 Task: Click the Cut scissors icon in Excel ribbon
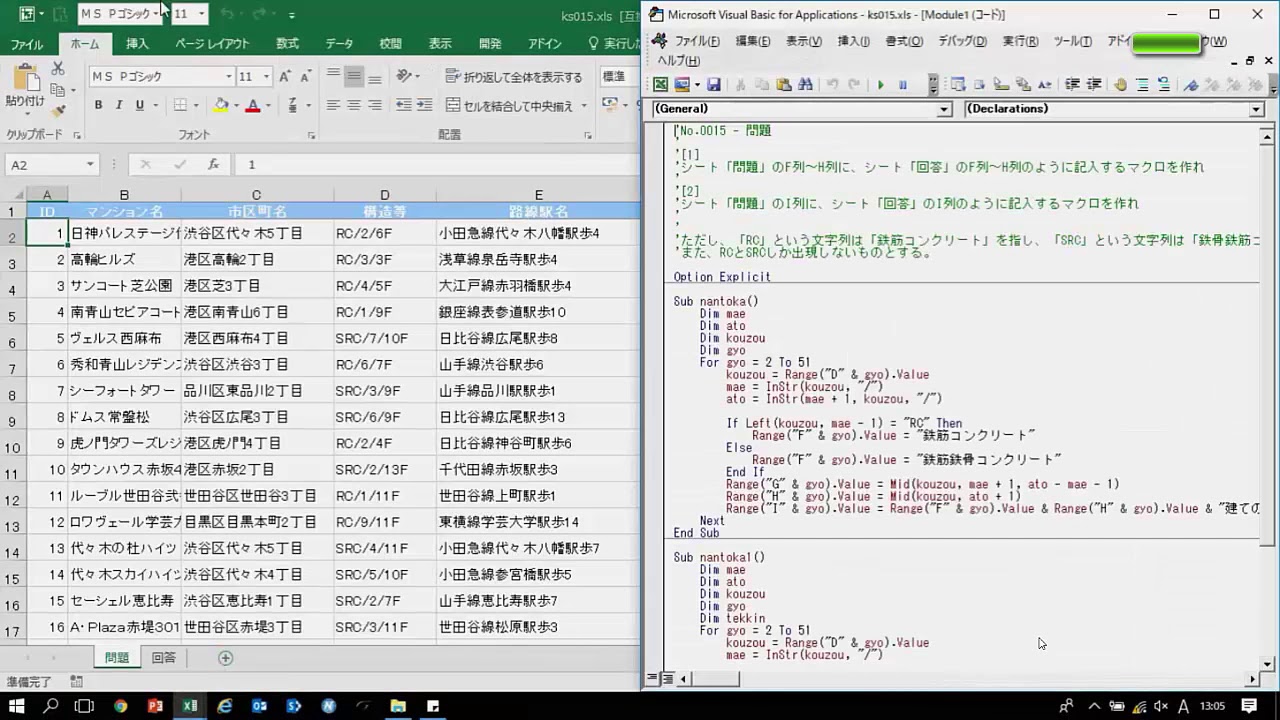[58, 69]
